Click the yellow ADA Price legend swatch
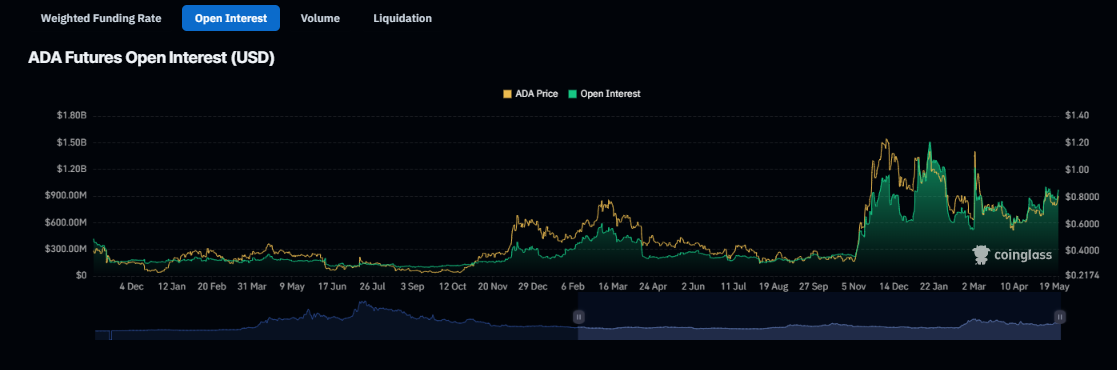Viewport: 1117px width, 370px height. (507, 93)
